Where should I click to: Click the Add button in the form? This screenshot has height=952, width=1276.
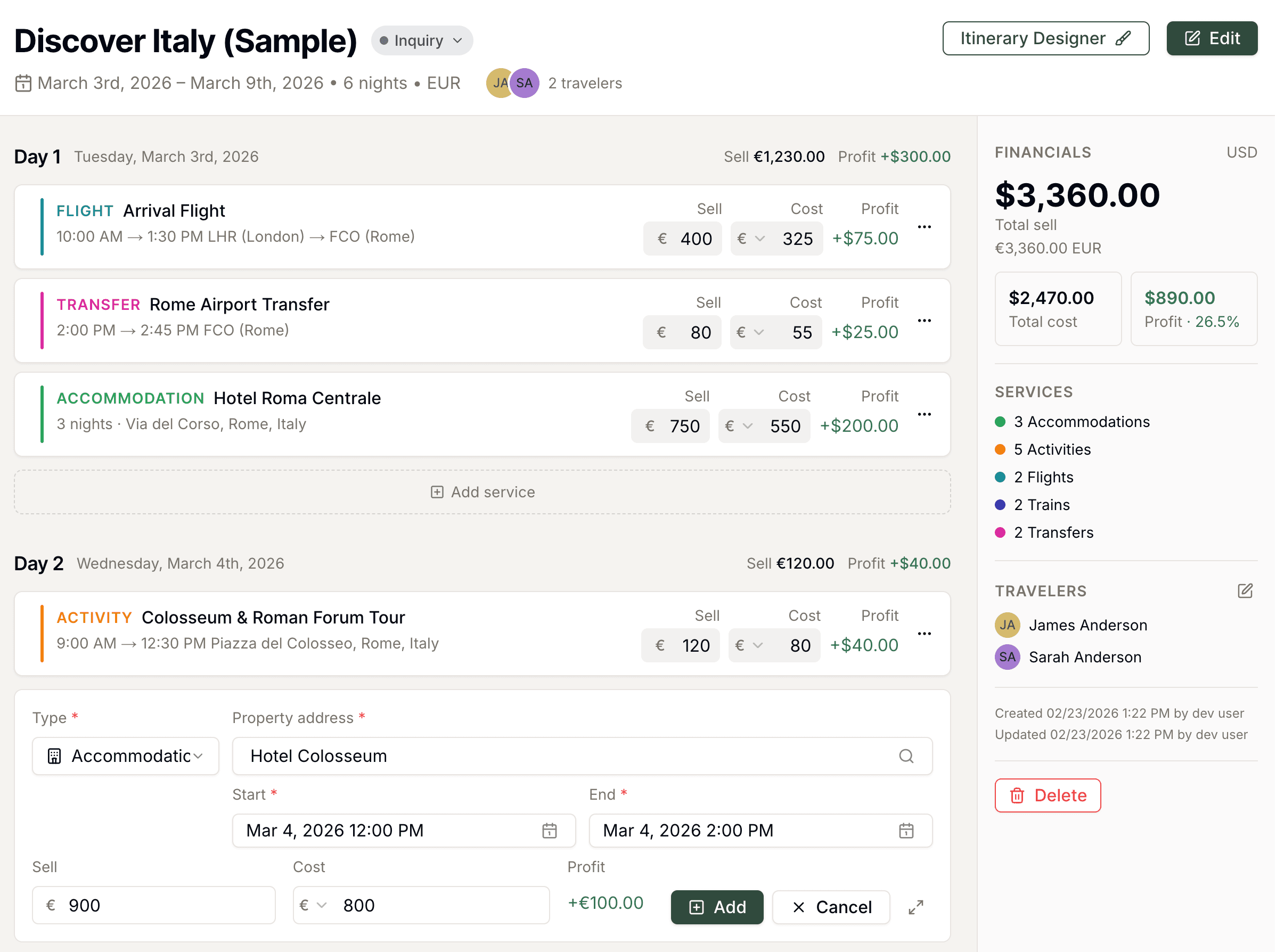[x=716, y=907]
